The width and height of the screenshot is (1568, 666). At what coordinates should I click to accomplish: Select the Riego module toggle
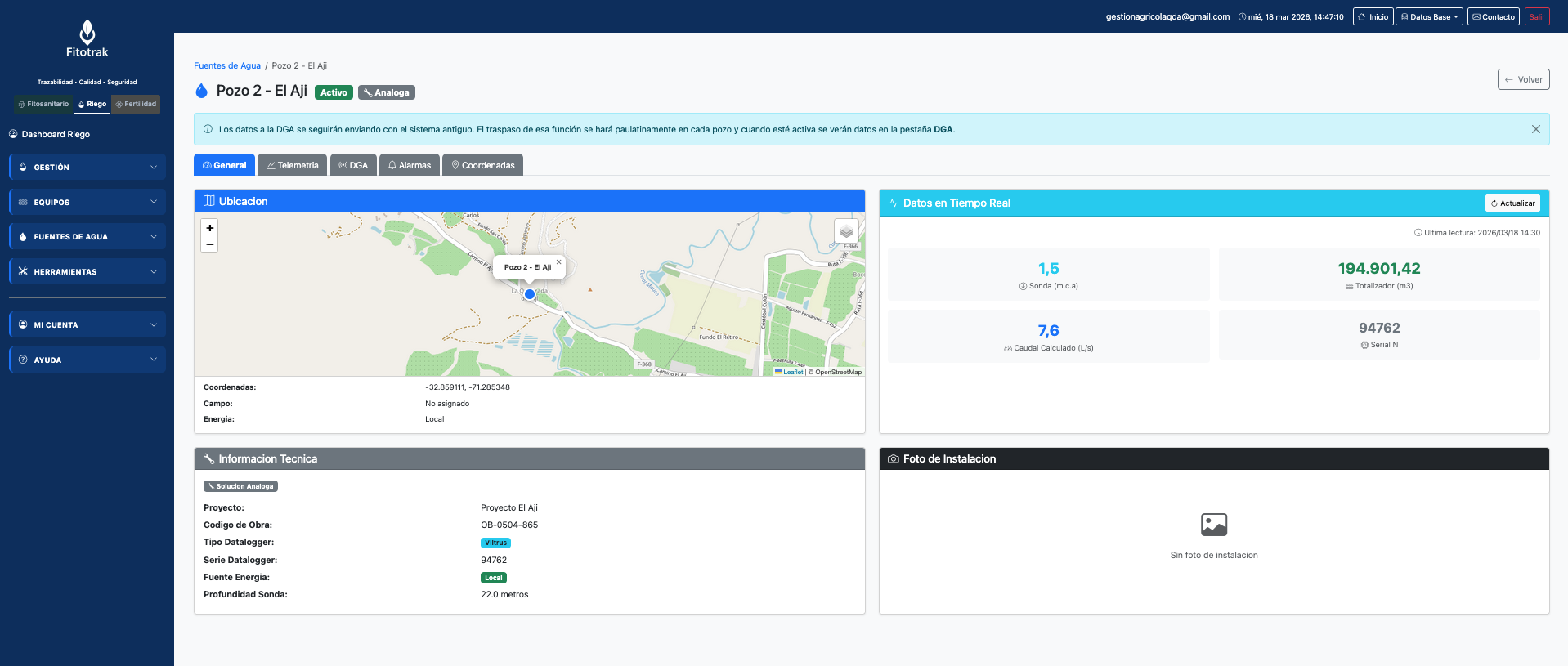tap(92, 104)
